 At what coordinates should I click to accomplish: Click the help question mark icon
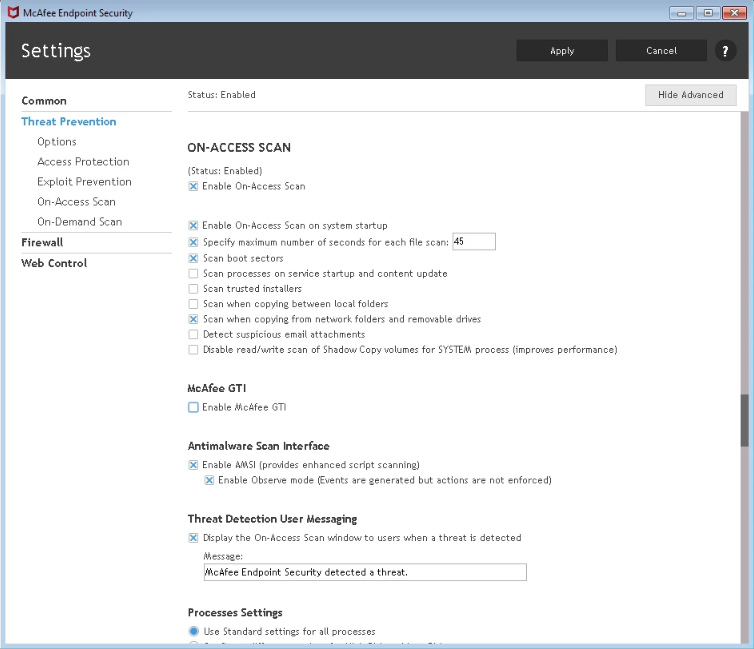(x=722, y=51)
